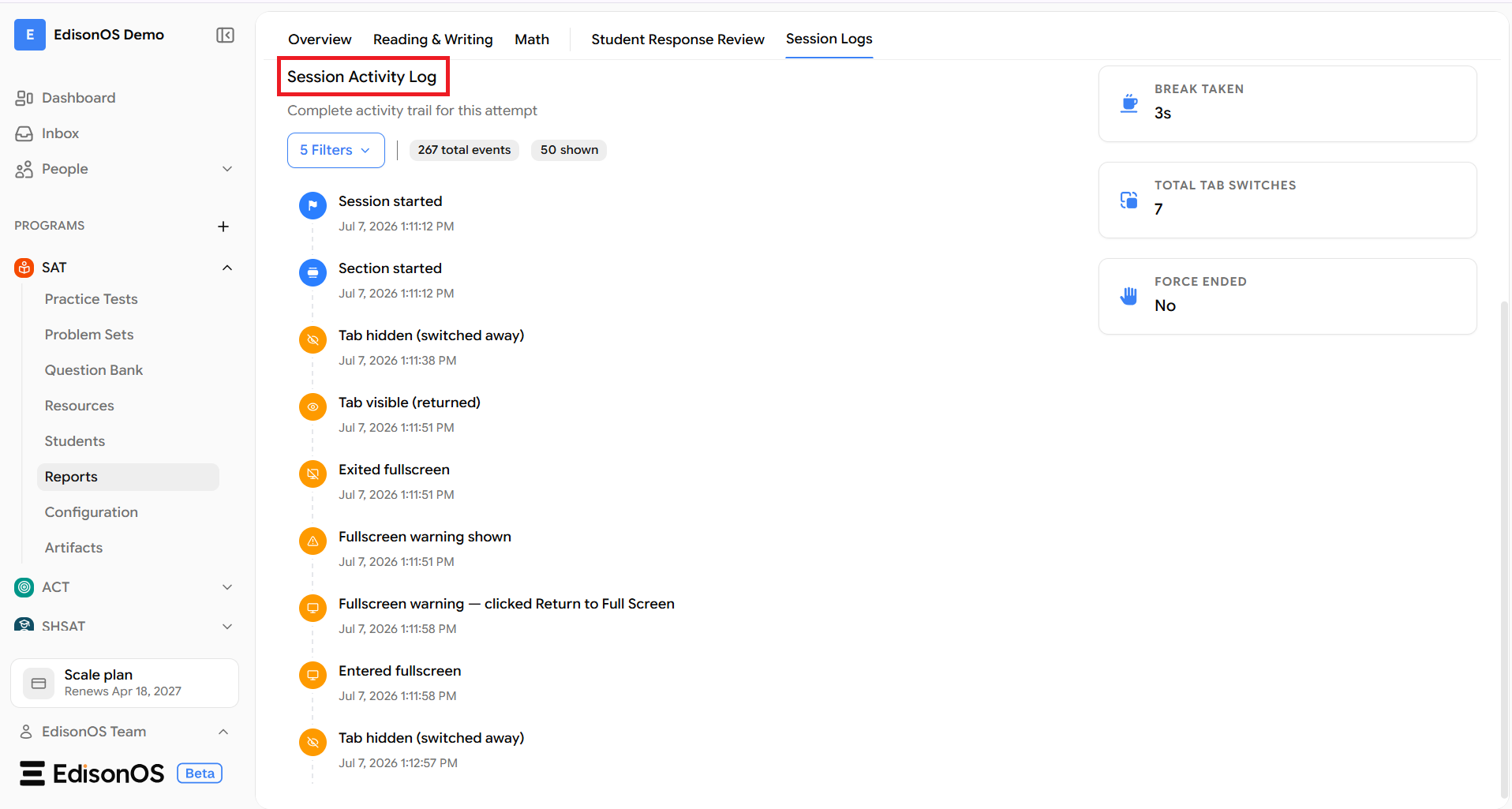Switch to the Overview tab
Image resolution: width=1512 pixels, height=809 pixels.
point(320,39)
